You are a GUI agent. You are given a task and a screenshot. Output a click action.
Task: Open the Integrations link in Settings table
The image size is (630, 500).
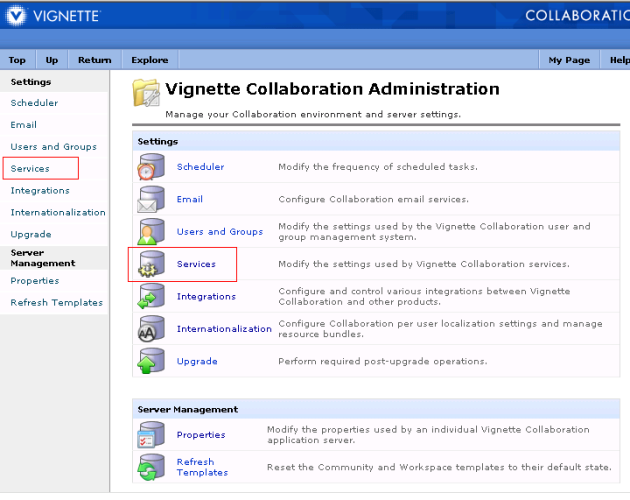pyautogui.click(x=206, y=296)
